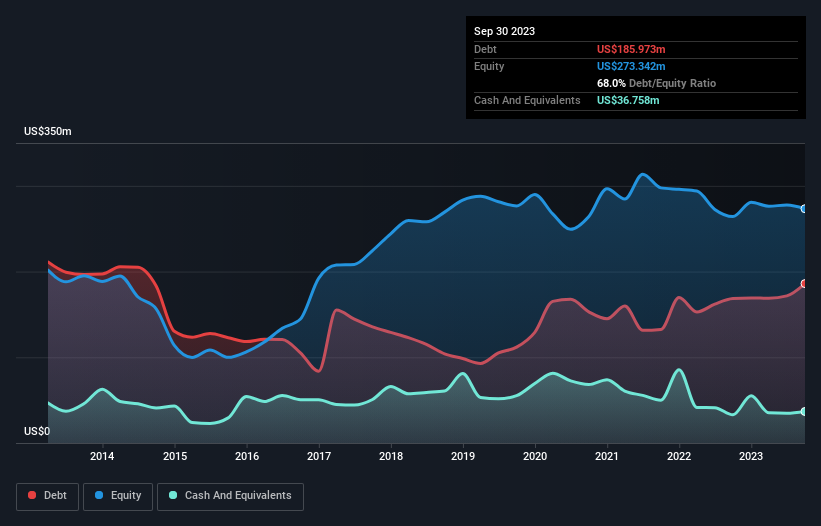Click the Debt value US$185.973m
Image resolution: width=821 pixels, height=526 pixels.
(x=631, y=49)
